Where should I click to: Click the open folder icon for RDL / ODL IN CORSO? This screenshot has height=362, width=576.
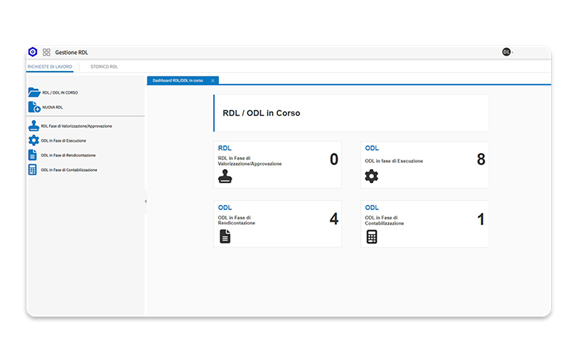[34, 92]
